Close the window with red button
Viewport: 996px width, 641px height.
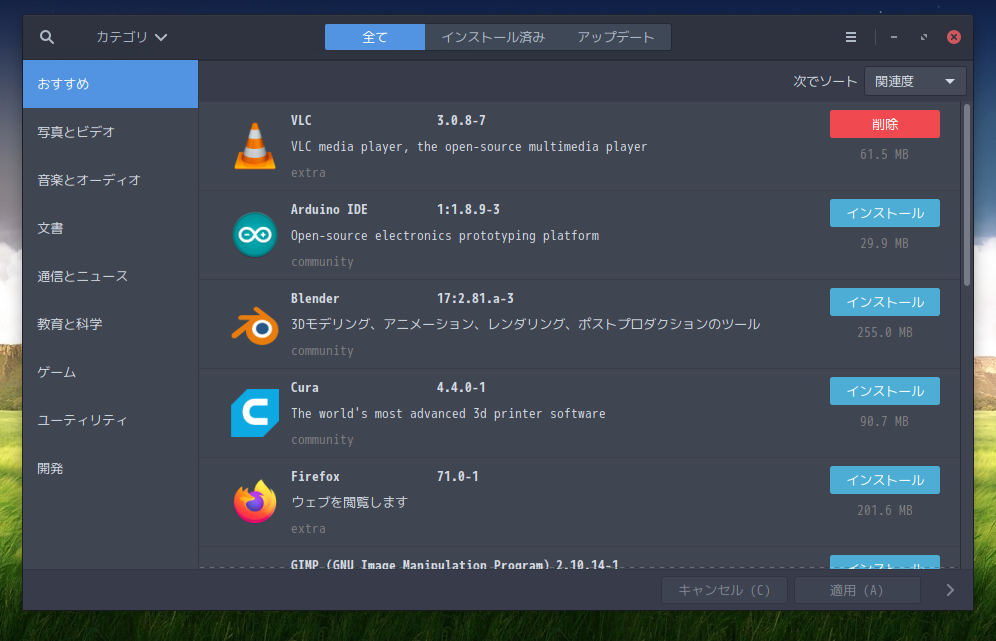tap(953, 37)
